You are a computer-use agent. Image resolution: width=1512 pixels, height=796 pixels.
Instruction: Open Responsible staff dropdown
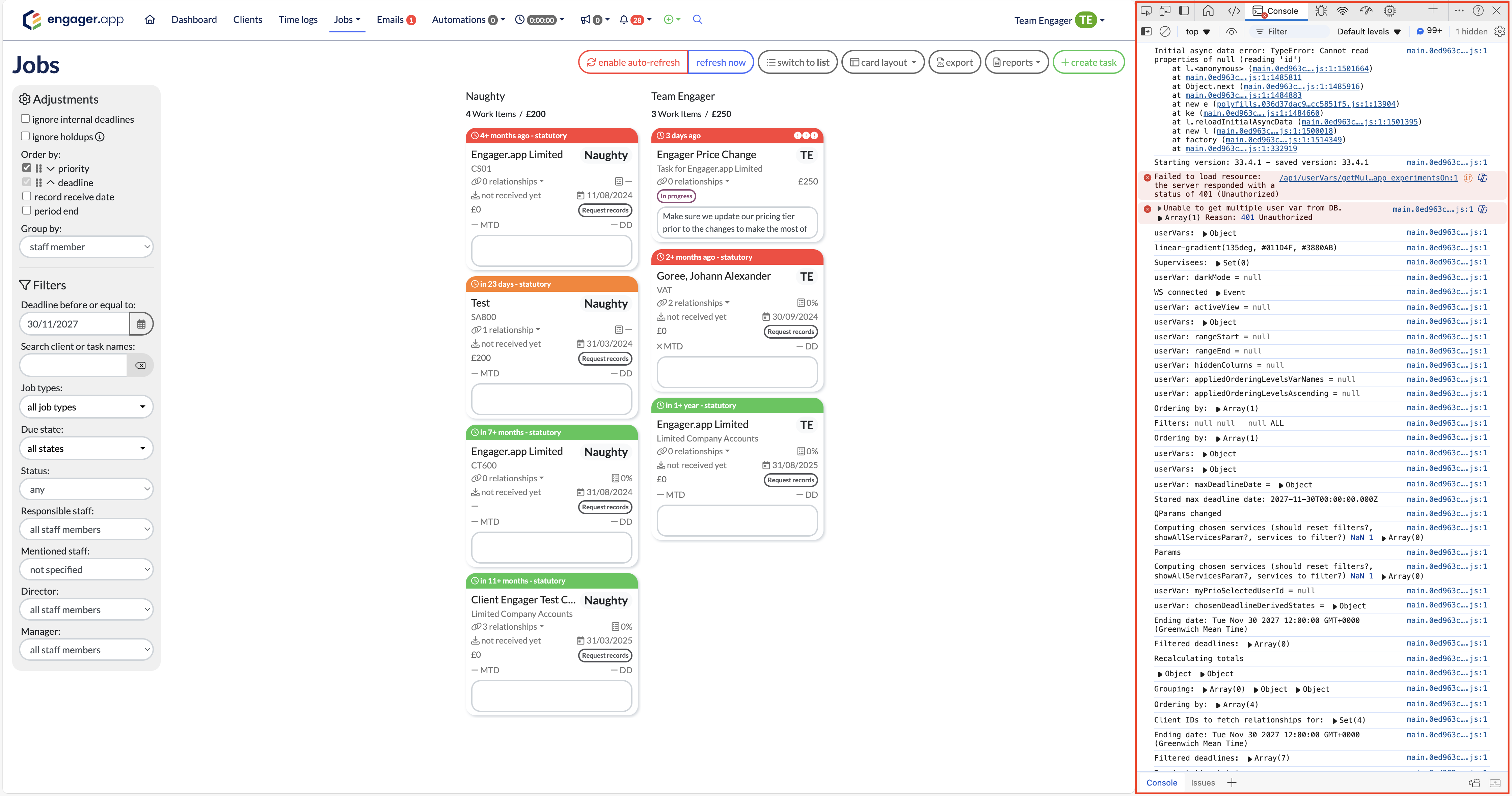point(87,530)
